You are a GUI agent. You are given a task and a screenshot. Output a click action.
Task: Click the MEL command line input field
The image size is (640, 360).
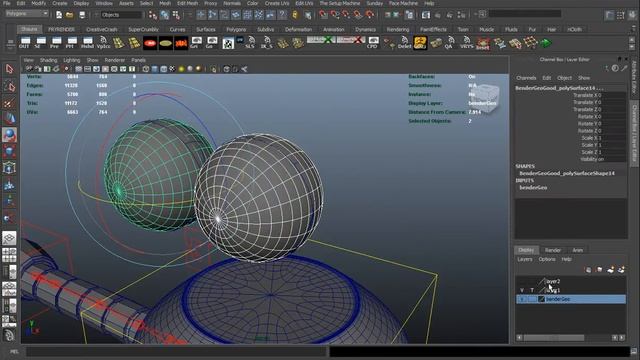tap(176, 351)
